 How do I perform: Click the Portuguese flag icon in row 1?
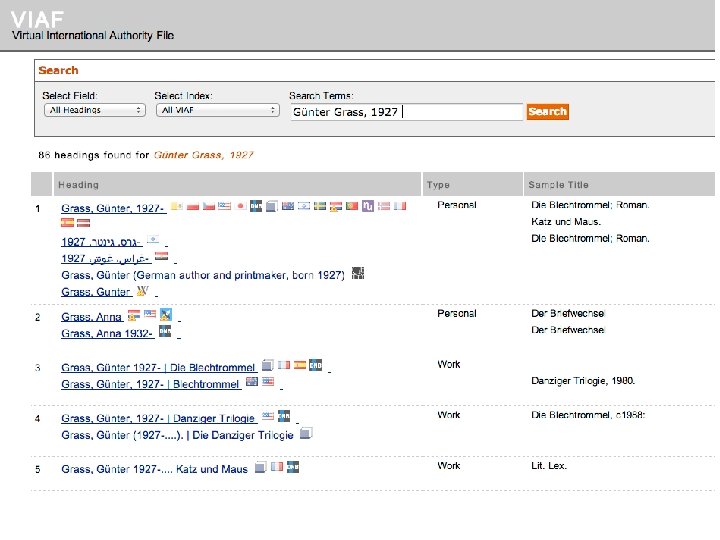[x=352, y=206]
